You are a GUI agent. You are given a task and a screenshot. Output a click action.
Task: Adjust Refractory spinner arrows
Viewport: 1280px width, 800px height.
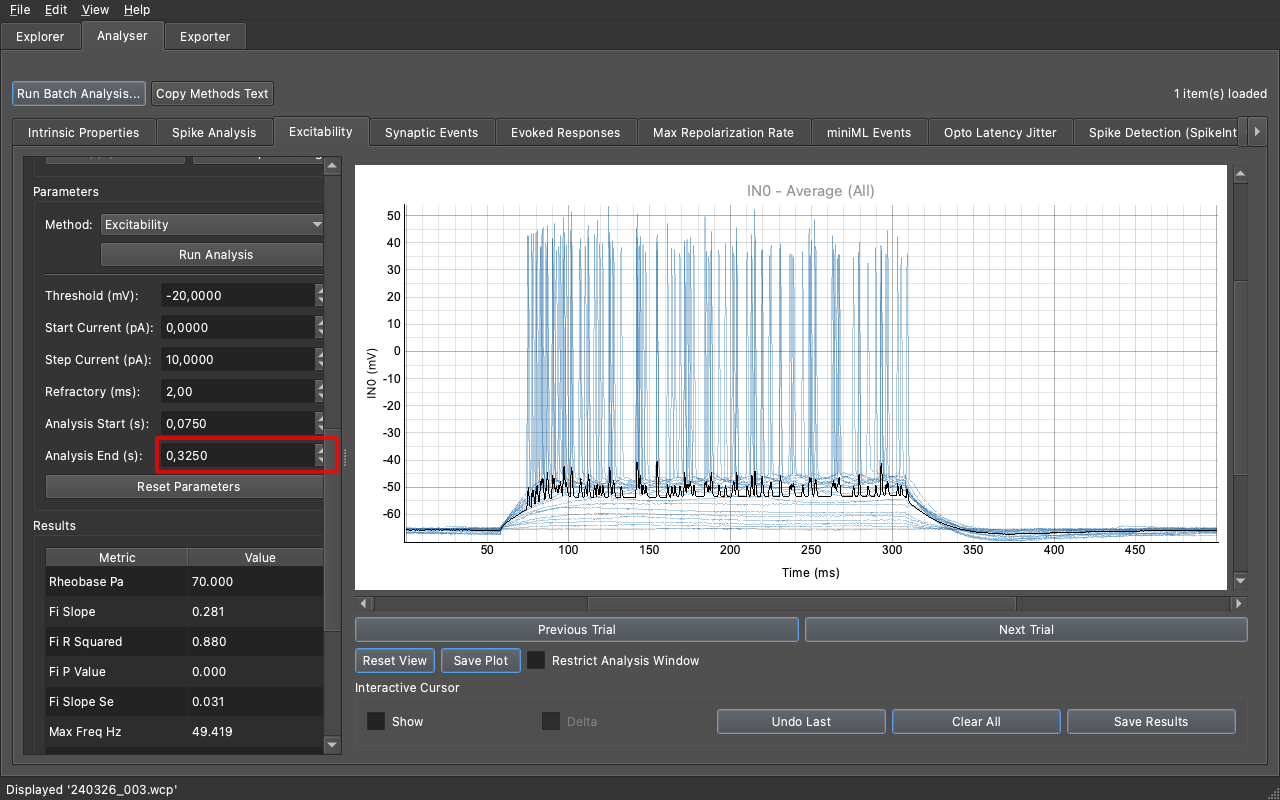[320, 392]
